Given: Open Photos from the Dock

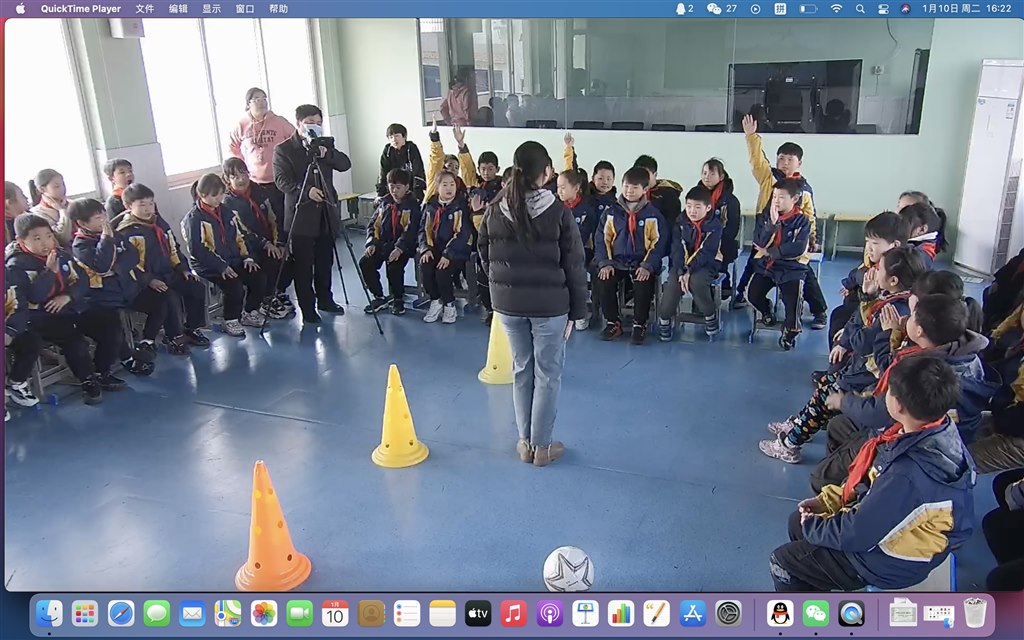Looking at the screenshot, I should (x=264, y=614).
